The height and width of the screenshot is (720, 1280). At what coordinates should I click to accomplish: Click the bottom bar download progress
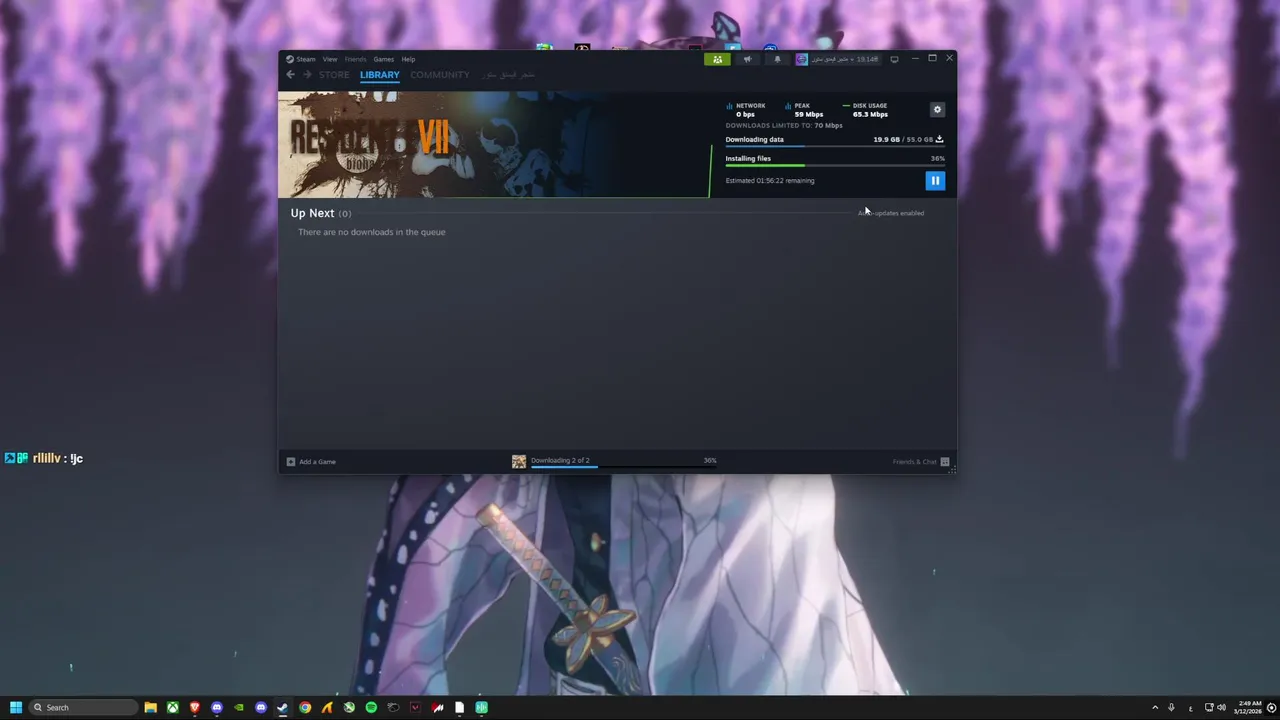pyautogui.click(x=624, y=466)
